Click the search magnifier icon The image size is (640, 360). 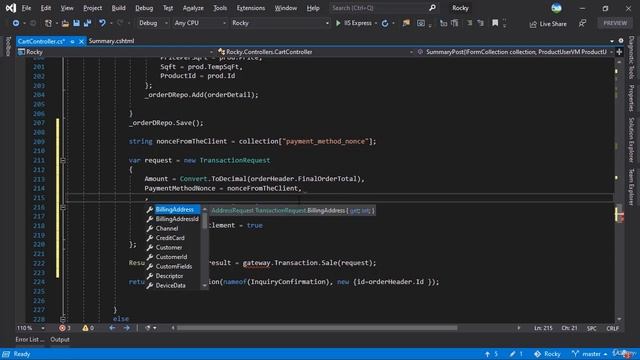432,8
